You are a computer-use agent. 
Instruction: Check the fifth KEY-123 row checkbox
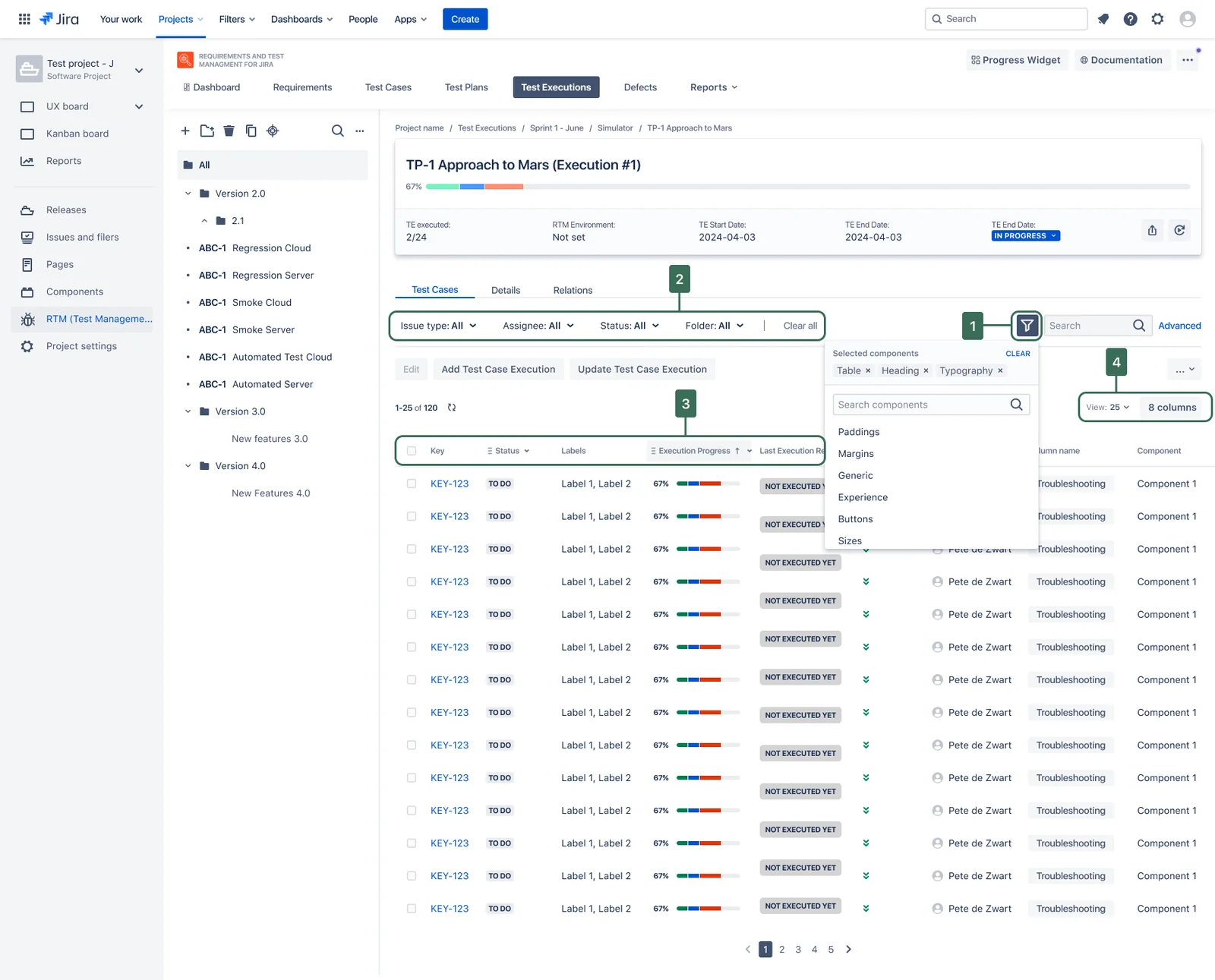point(412,614)
